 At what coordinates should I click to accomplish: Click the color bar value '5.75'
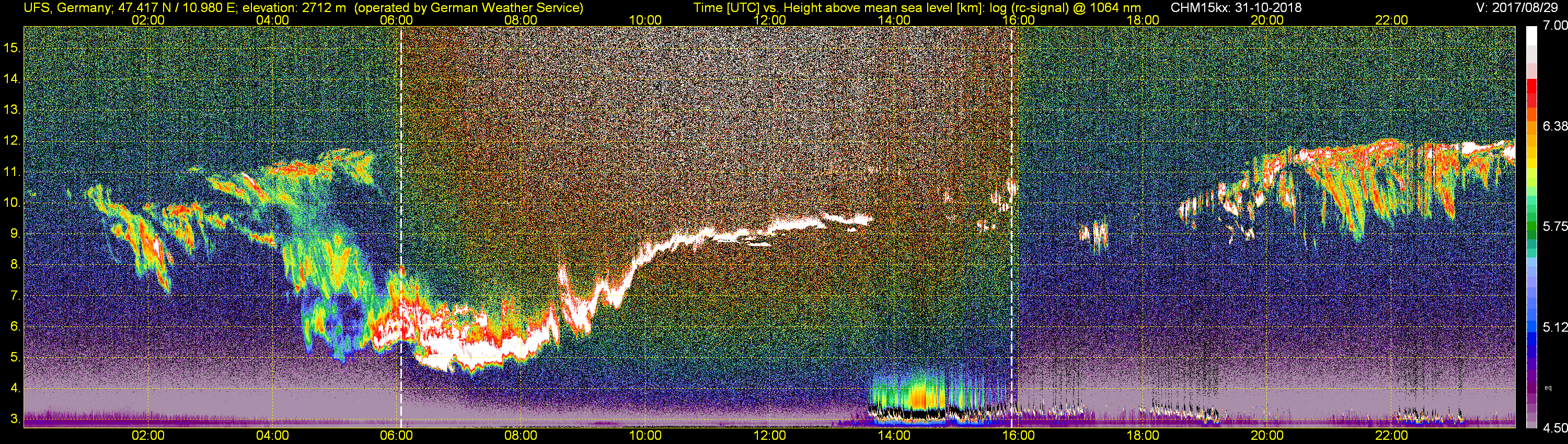[1555, 226]
